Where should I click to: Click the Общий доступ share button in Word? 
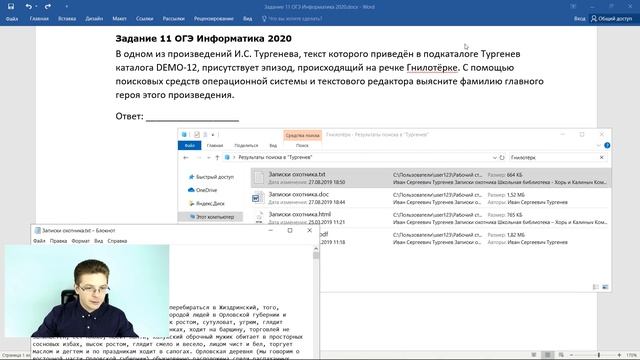[x=611, y=19]
